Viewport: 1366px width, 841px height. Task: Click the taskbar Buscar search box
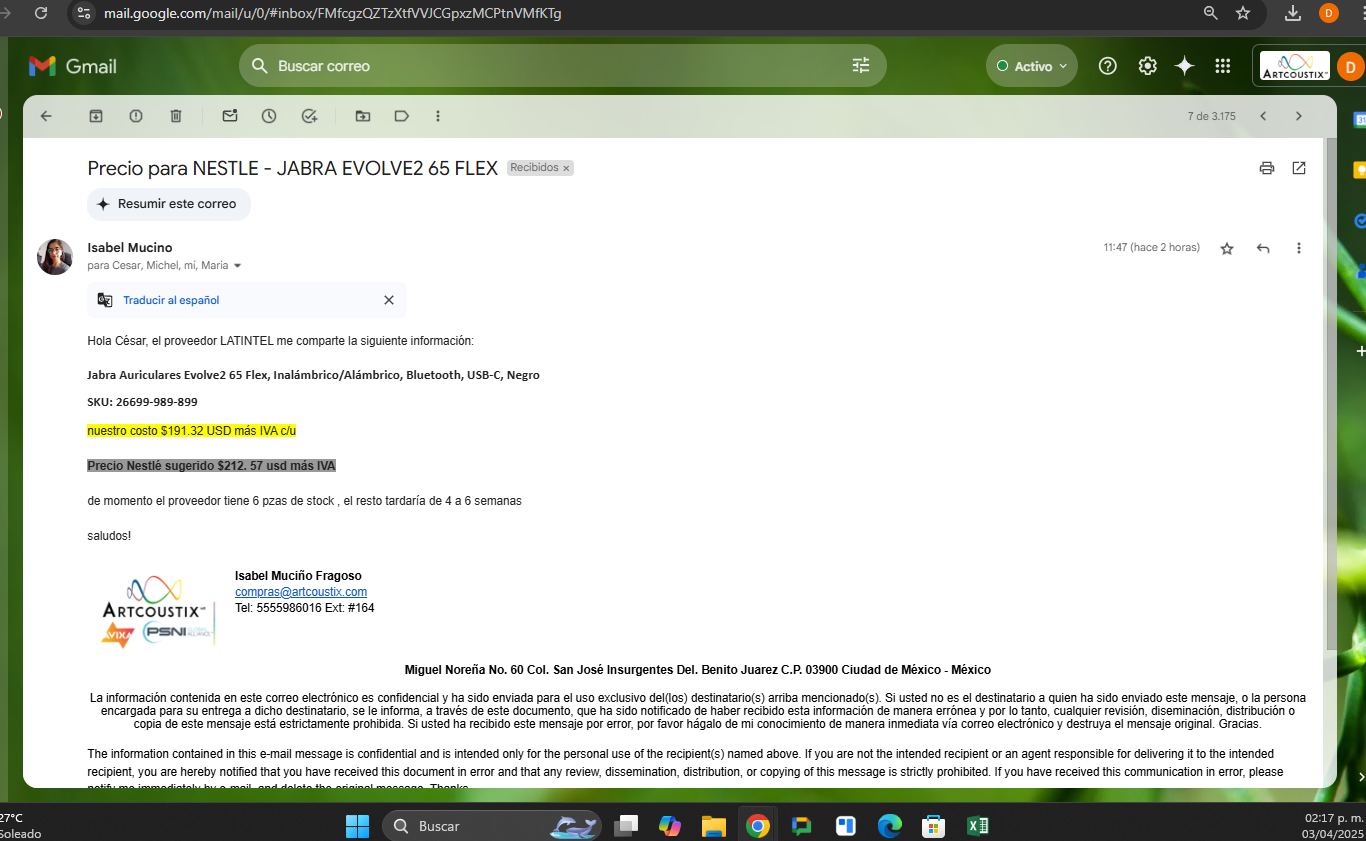click(x=492, y=826)
